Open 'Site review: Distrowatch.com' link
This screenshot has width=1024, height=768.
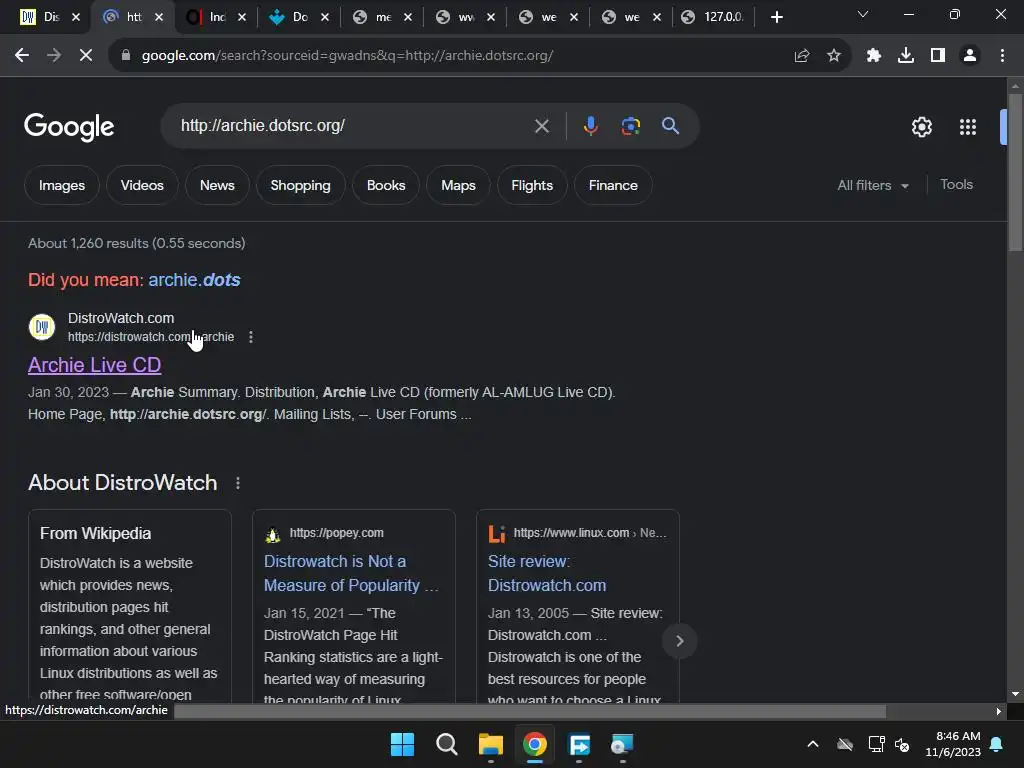tap(547, 573)
